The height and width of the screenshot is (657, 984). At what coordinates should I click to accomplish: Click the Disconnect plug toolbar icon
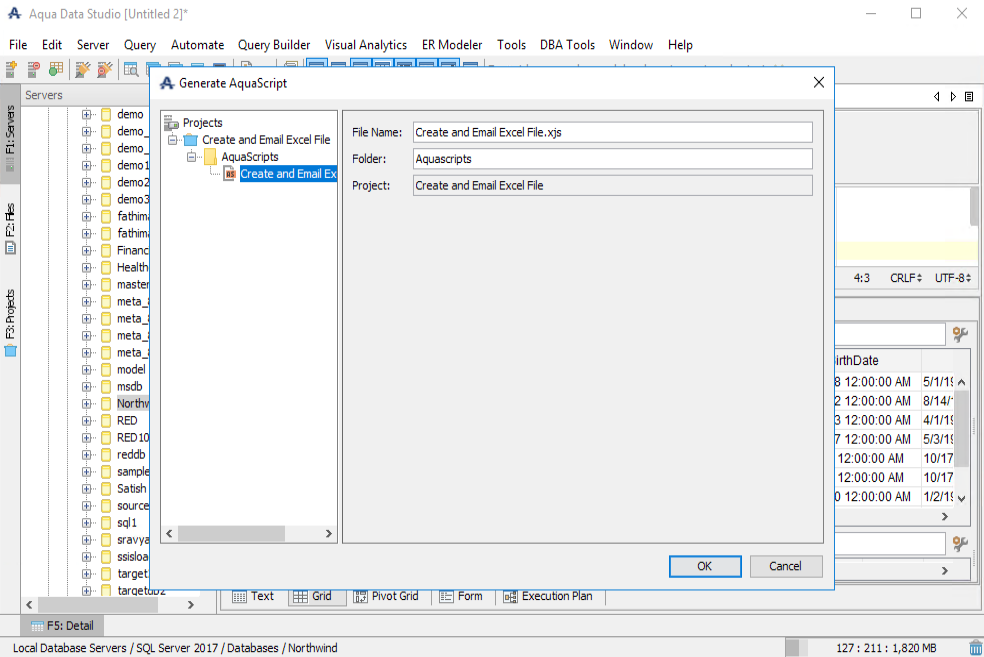[x=104, y=69]
